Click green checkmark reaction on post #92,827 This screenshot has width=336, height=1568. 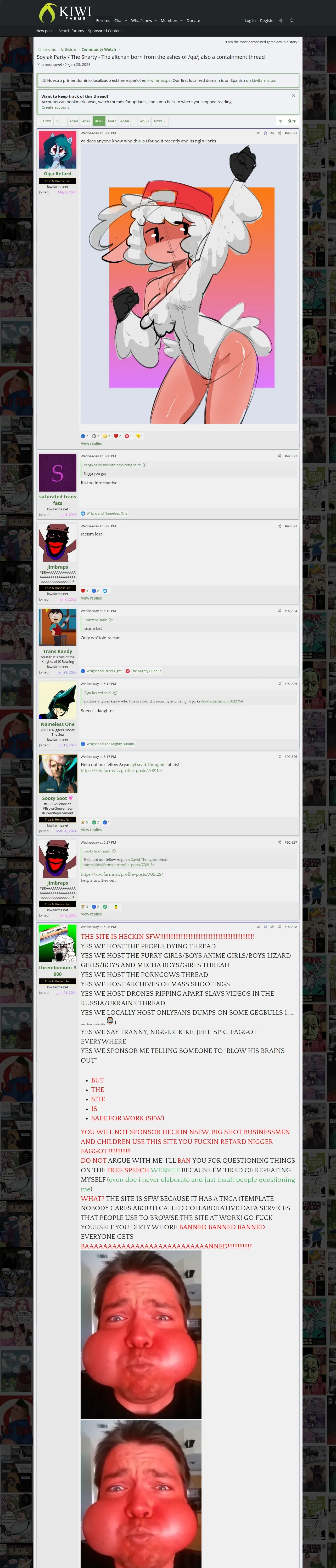[105, 907]
